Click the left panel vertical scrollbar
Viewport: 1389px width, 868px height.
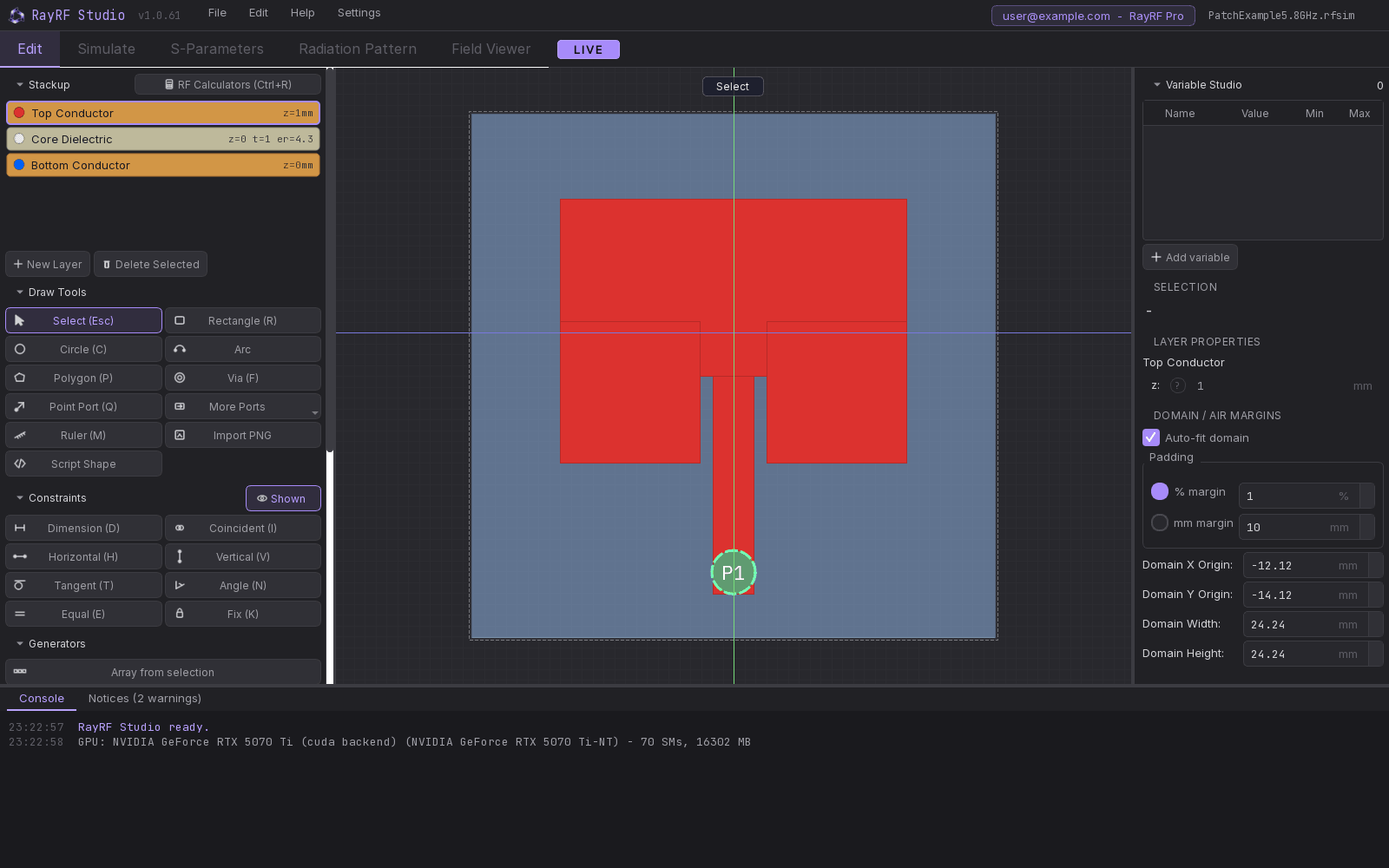(330, 260)
